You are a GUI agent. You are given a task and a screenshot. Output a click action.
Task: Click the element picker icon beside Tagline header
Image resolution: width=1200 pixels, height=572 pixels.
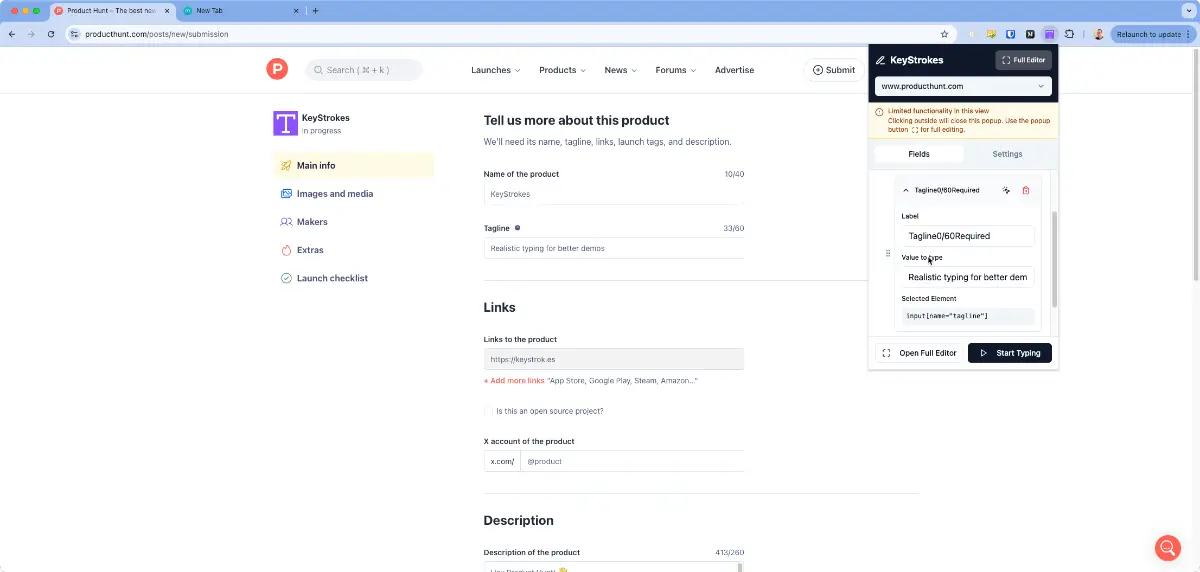pyautogui.click(x=1006, y=190)
